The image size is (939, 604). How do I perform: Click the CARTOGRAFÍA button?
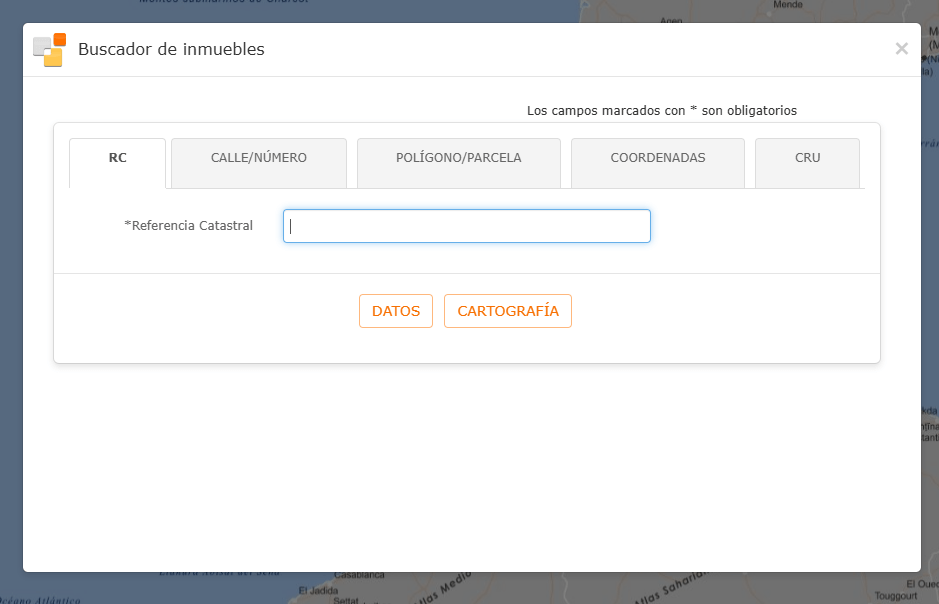[x=507, y=311]
